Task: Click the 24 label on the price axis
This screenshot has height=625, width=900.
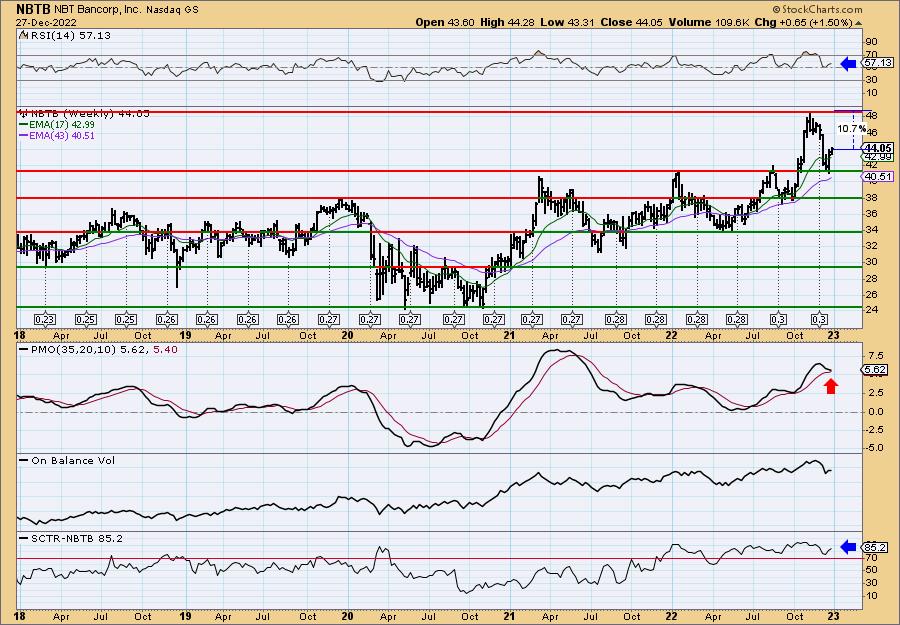Action: (x=871, y=310)
